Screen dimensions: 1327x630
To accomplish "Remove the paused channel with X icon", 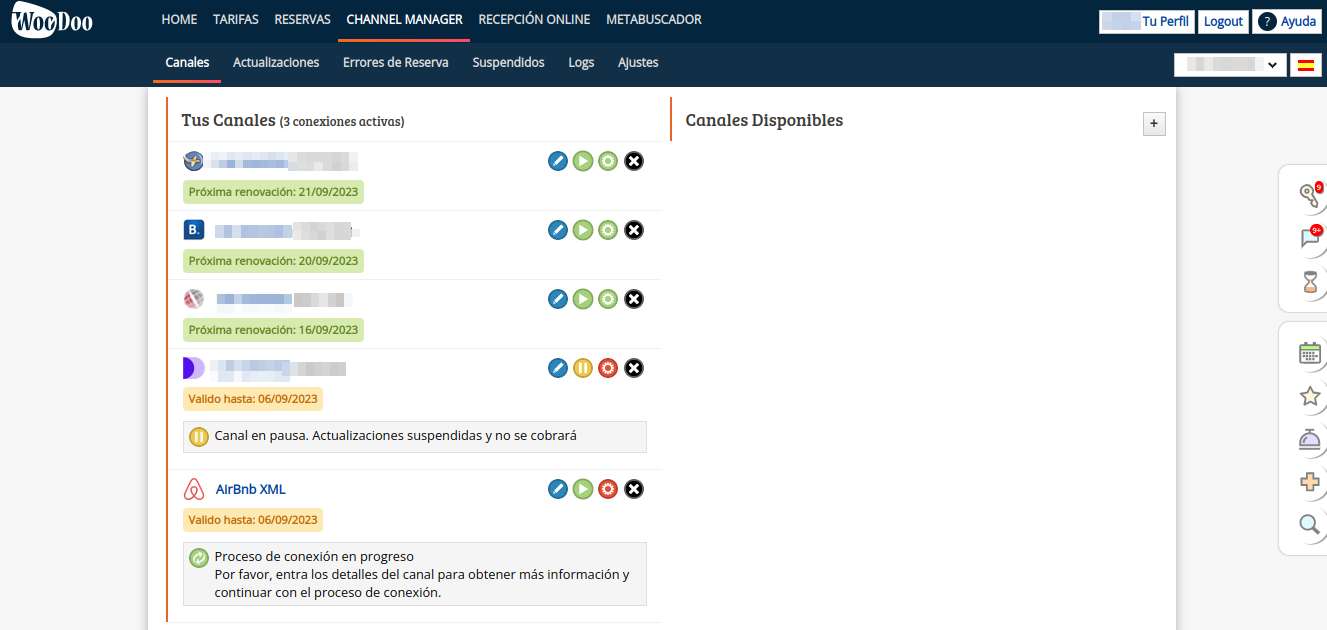I will point(634,368).
